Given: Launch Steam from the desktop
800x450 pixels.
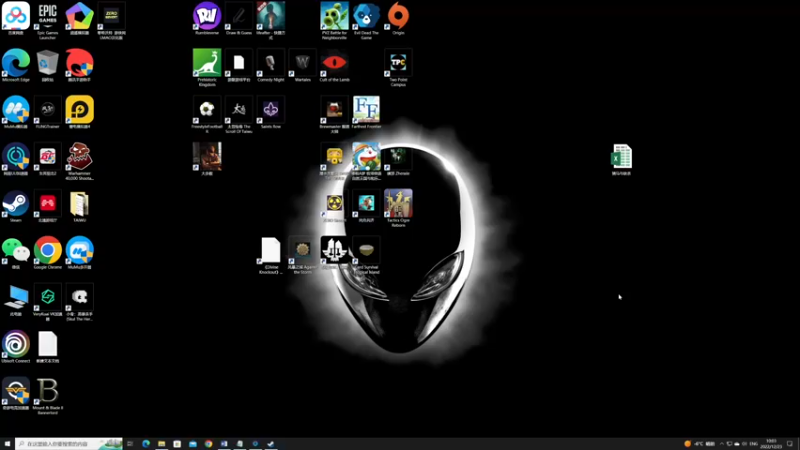Looking at the screenshot, I should (x=16, y=206).
